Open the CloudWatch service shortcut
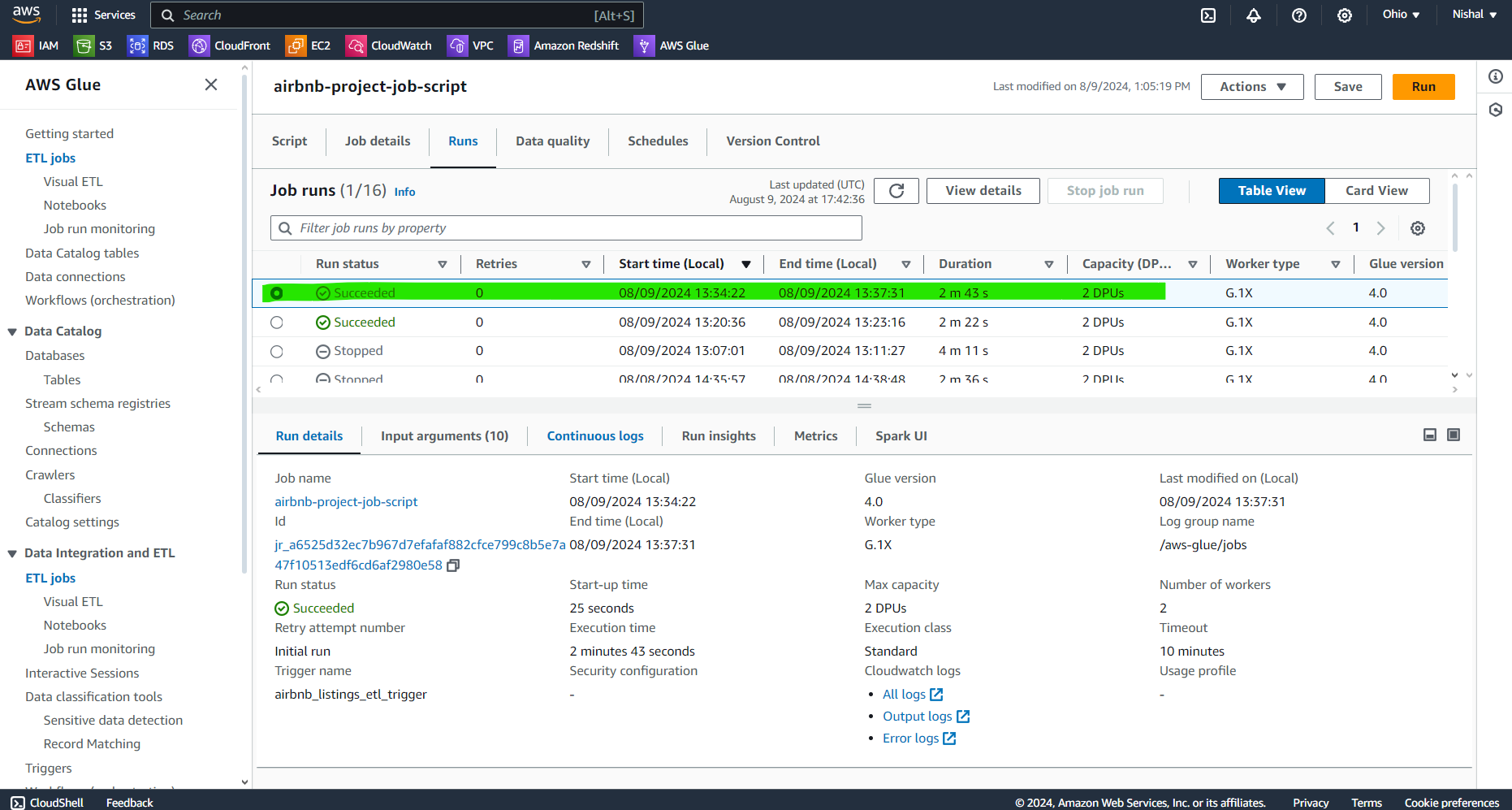The image size is (1512, 810). [x=389, y=45]
